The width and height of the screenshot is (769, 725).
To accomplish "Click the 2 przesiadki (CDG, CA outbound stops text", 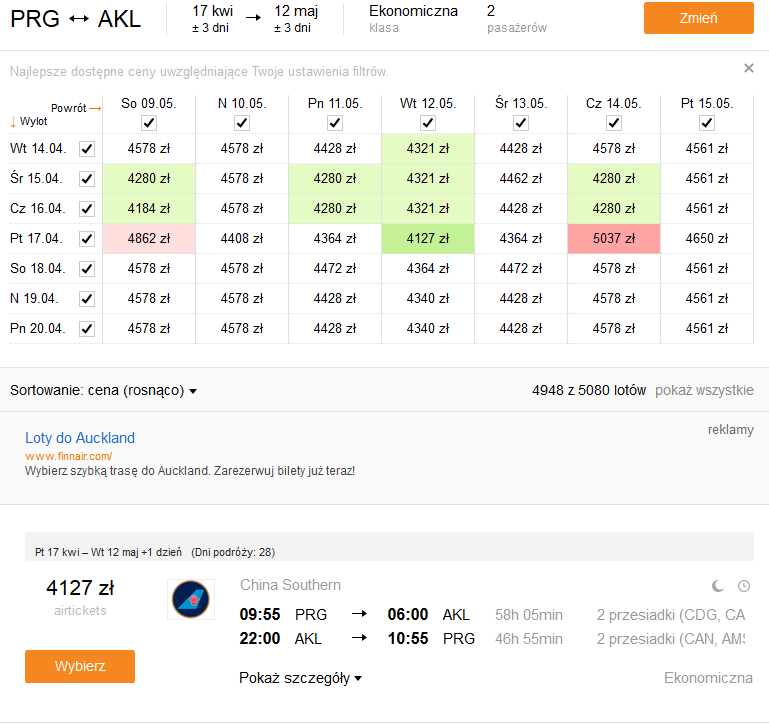I will coord(670,615).
